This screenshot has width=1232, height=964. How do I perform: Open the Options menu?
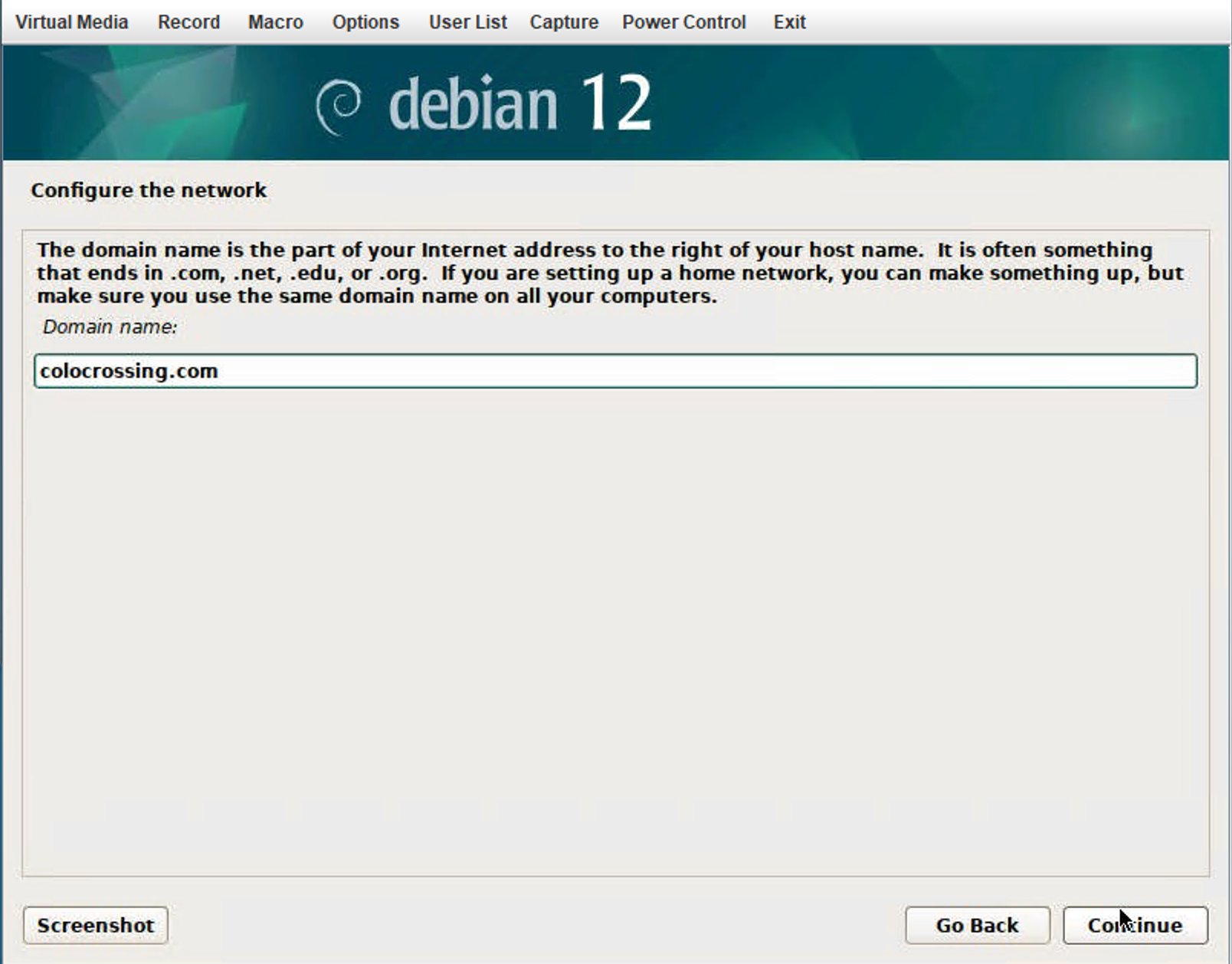(x=365, y=22)
